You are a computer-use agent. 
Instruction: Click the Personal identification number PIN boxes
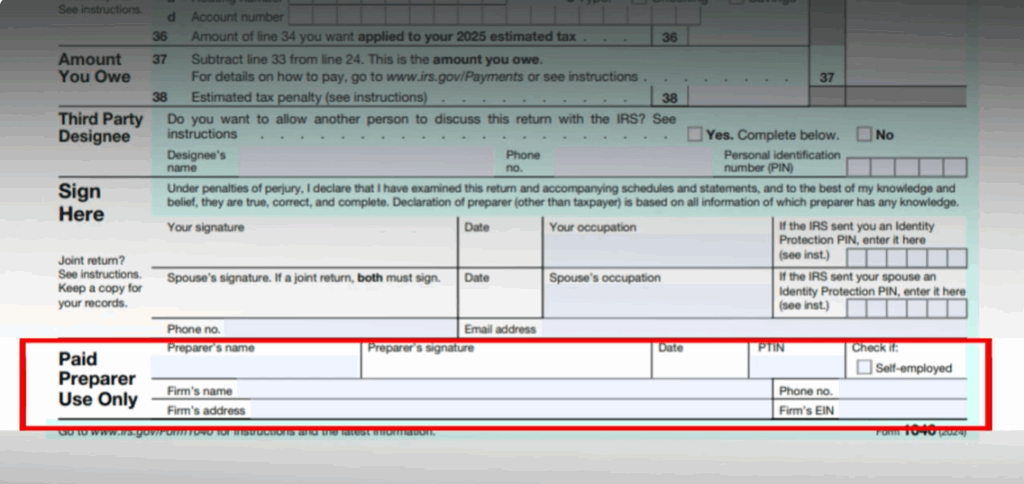point(906,168)
